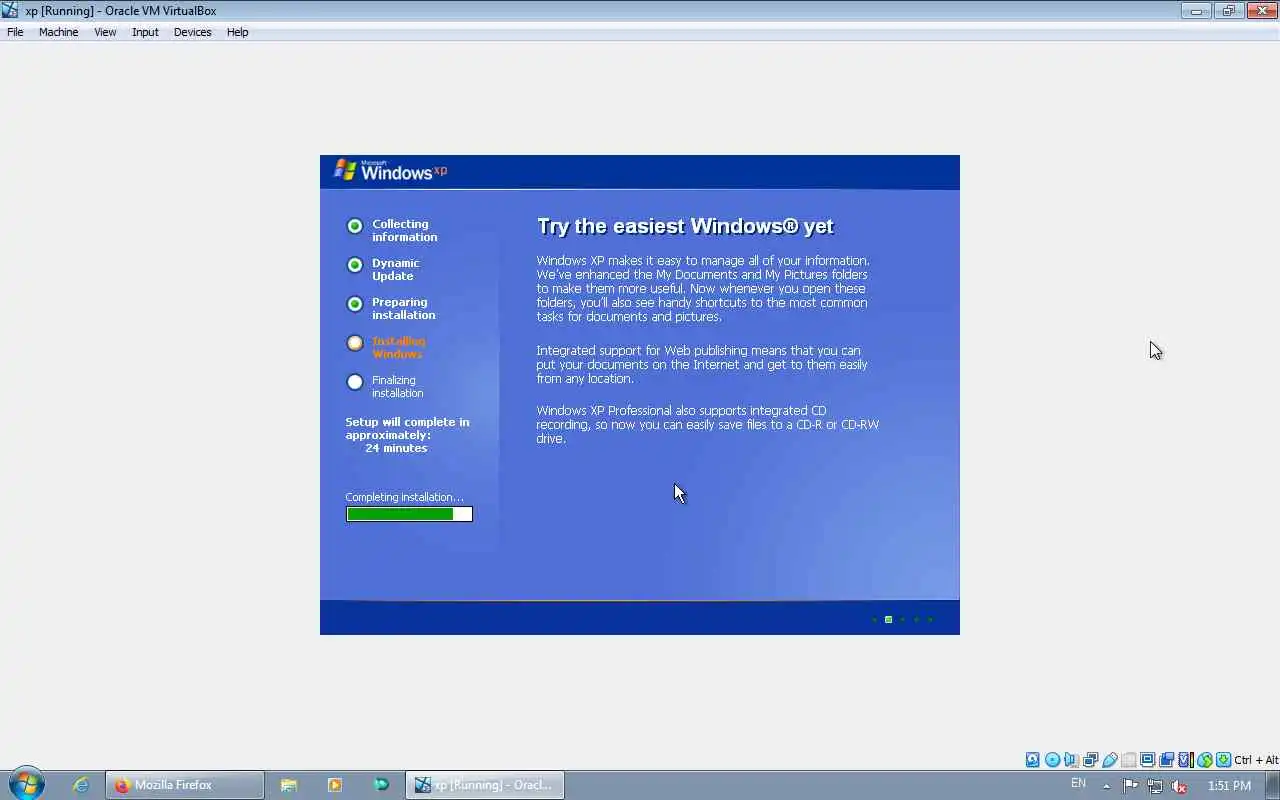Show hidden tray icons arrow
This screenshot has height=800, width=1280.
(1106, 785)
